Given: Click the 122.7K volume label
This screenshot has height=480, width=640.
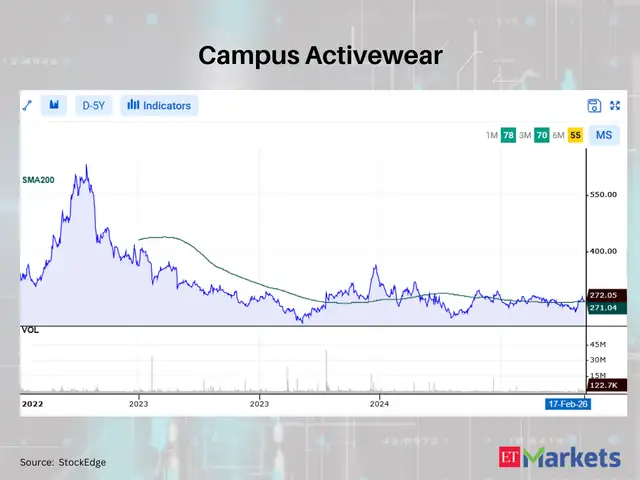Looking at the screenshot, I should [x=607, y=385].
